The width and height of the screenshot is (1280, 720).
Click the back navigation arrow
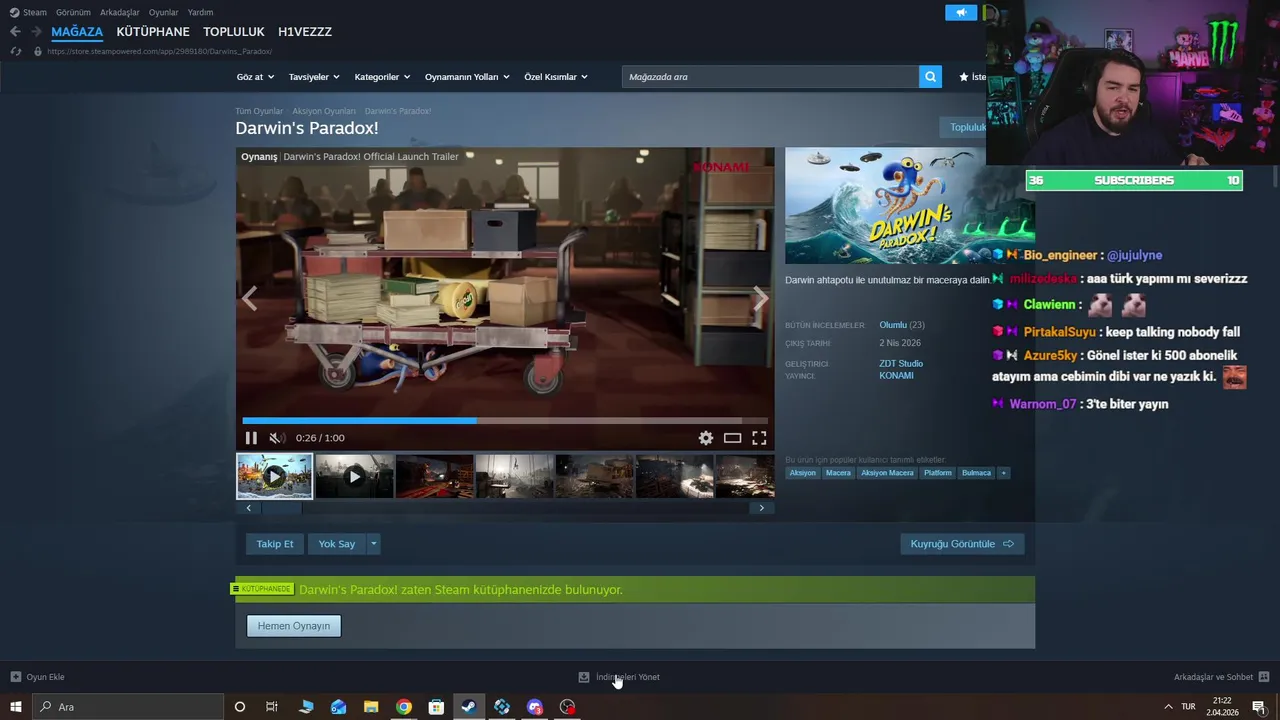pyautogui.click(x=15, y=32)
